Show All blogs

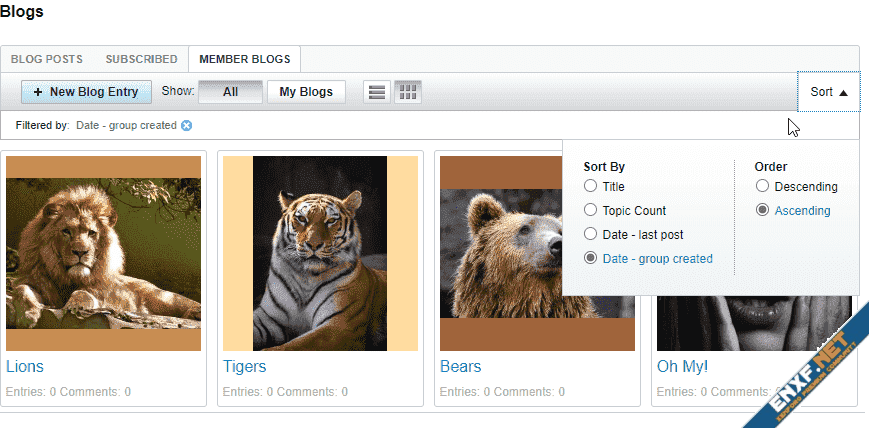pyautogui.click(x=230, y=92)
